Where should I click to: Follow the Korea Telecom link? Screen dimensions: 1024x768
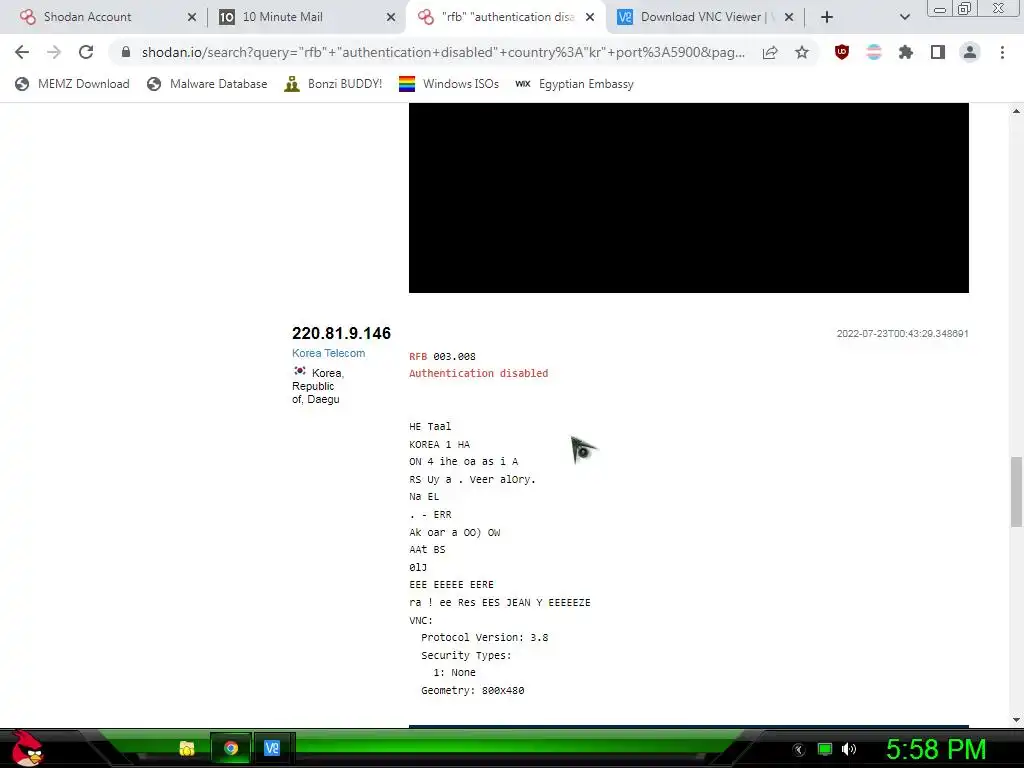coord(328,353)
